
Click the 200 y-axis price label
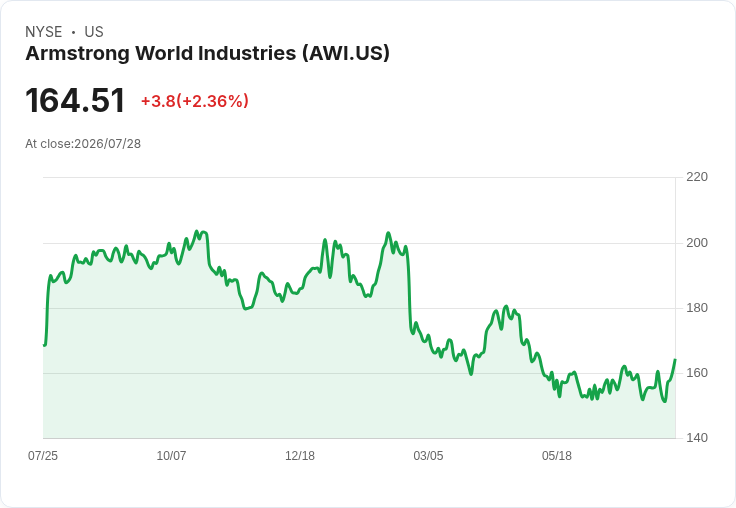[x=697, y=243]
